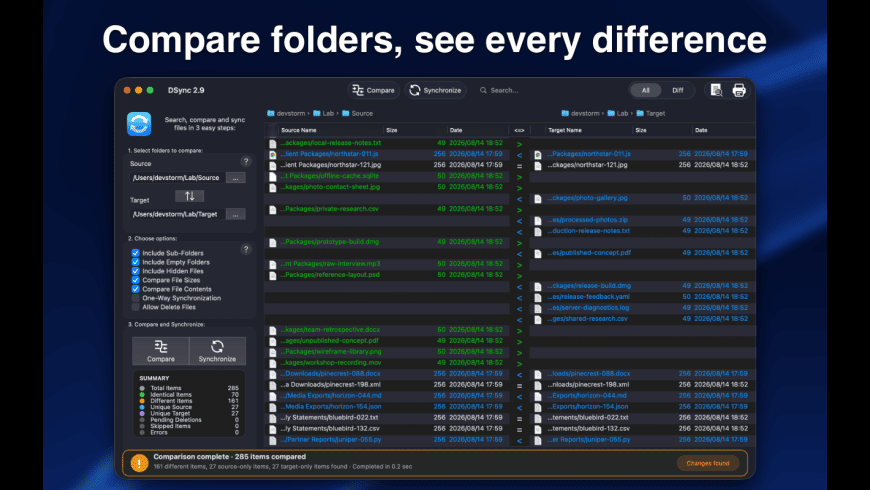Screen dimensions: 870x490
Task: Click sync arrow for published-concept.pdf row
Action: click(519, 254)
